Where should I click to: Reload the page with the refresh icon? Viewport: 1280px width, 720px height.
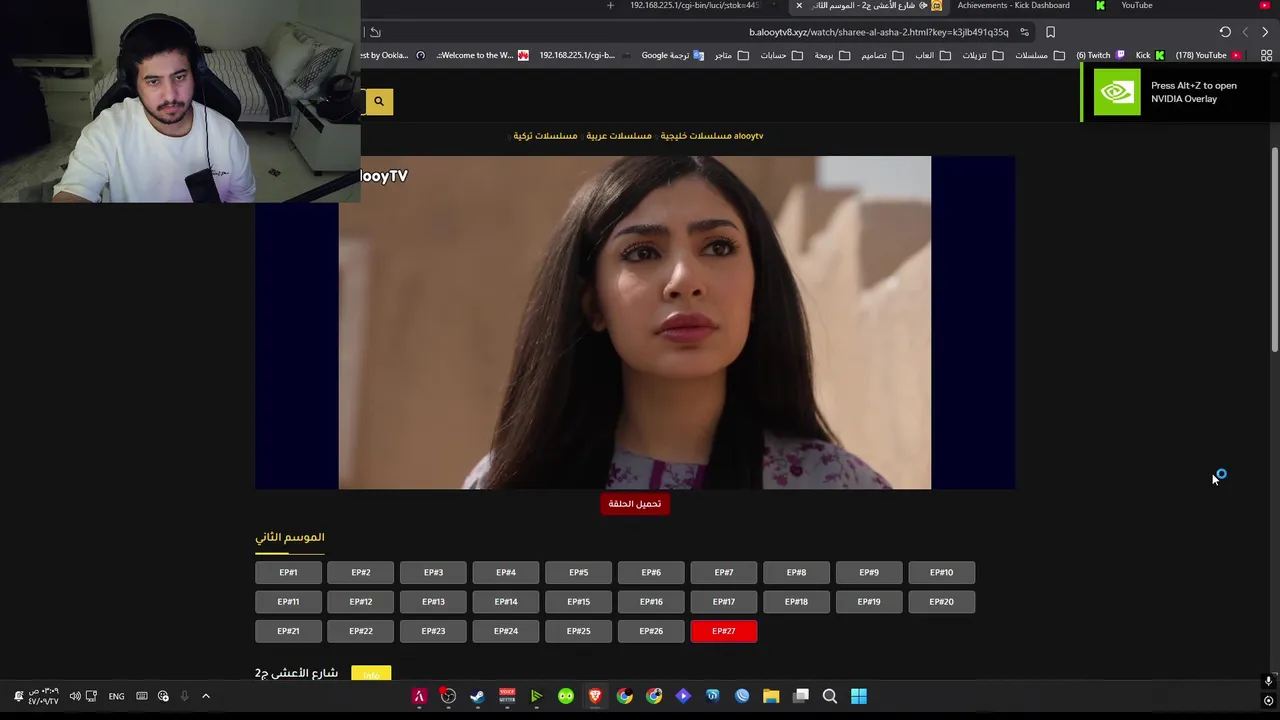coord(1225,32)
